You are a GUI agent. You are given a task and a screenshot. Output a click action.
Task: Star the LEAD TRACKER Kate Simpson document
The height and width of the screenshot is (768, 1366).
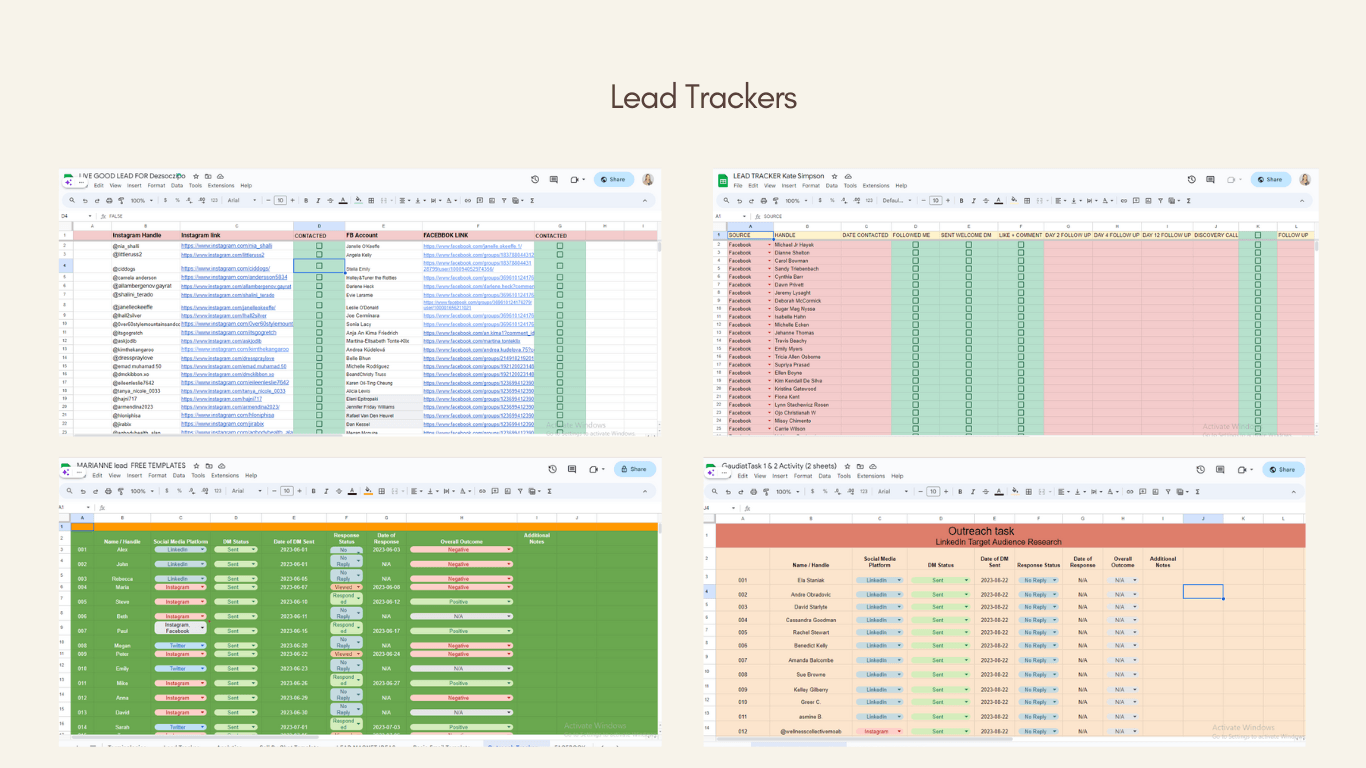pos(834,176)
